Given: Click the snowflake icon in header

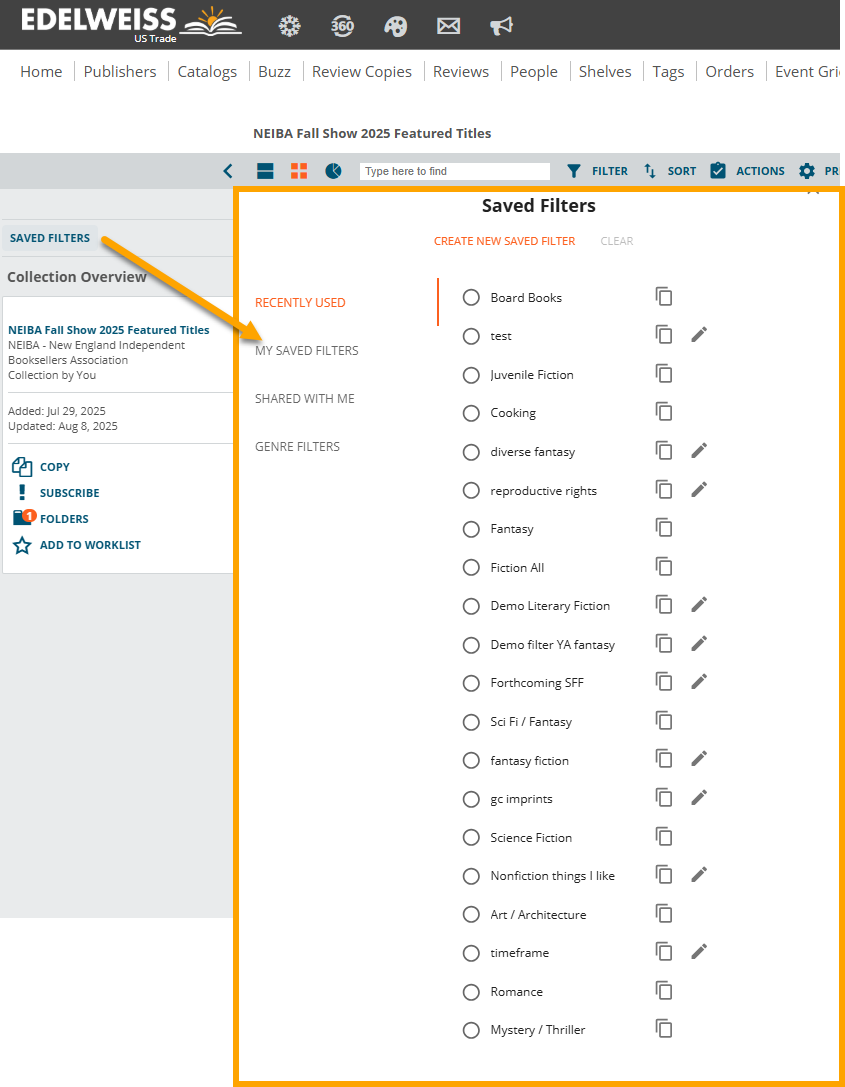Looking at the screenshot, I should (289, 26).
